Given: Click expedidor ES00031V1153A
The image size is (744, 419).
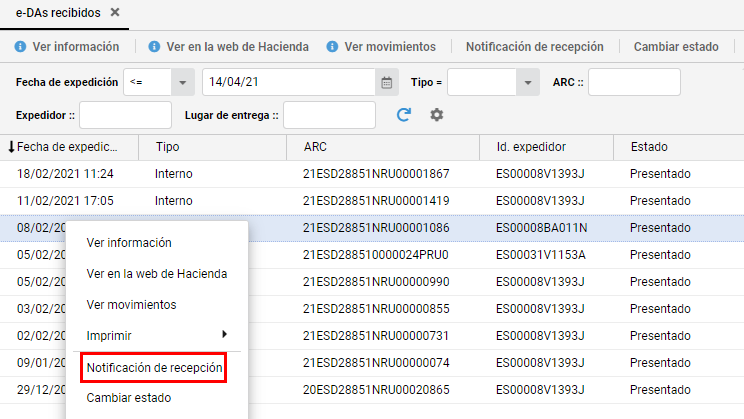Looking at the screenshot, I should (540, 255).
